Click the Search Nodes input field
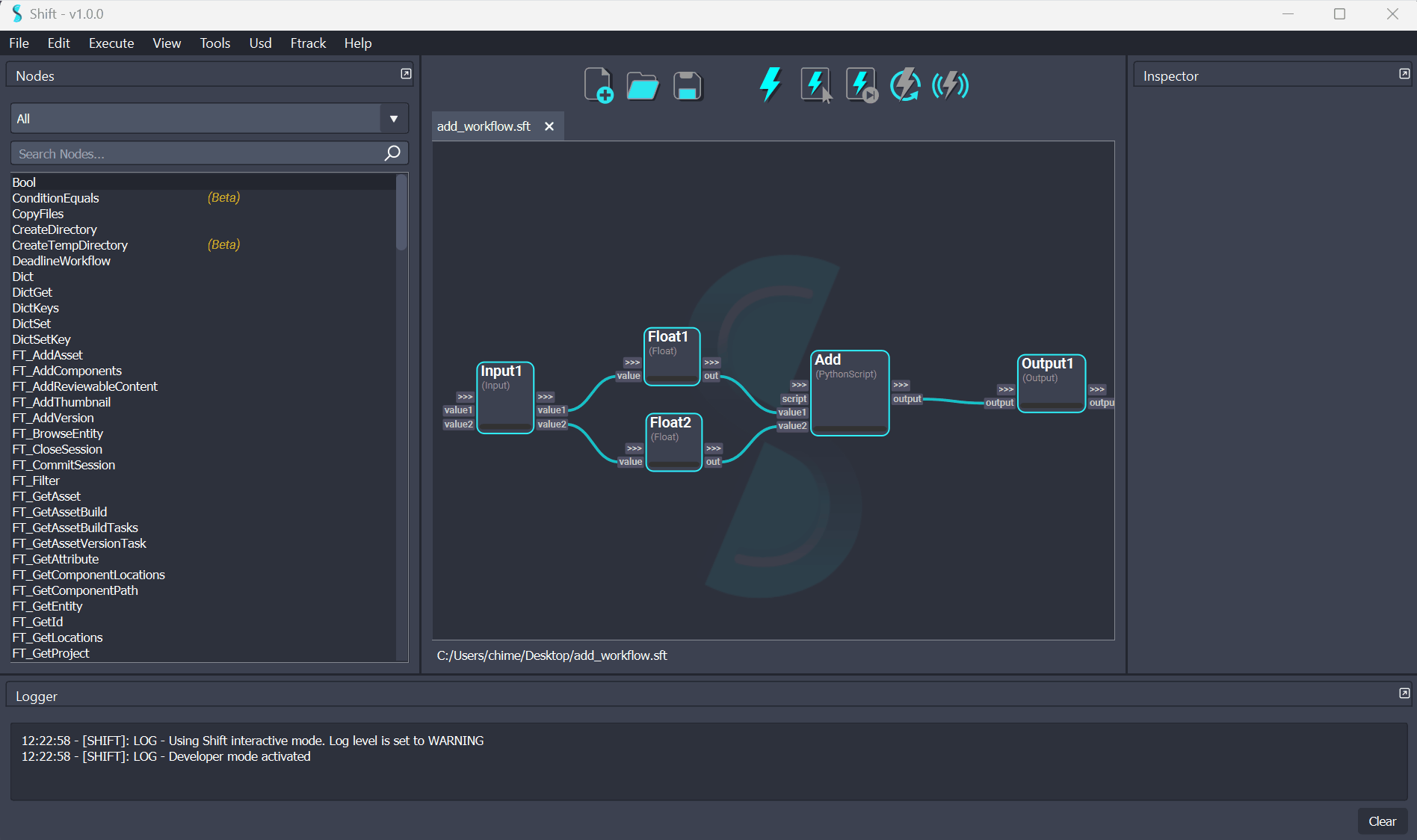The image size is (1417, 840). click(198, 154)
